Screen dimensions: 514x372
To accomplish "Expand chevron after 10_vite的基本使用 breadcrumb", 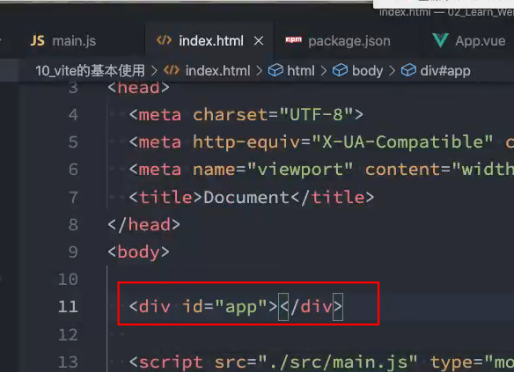I will pos(154,71).
